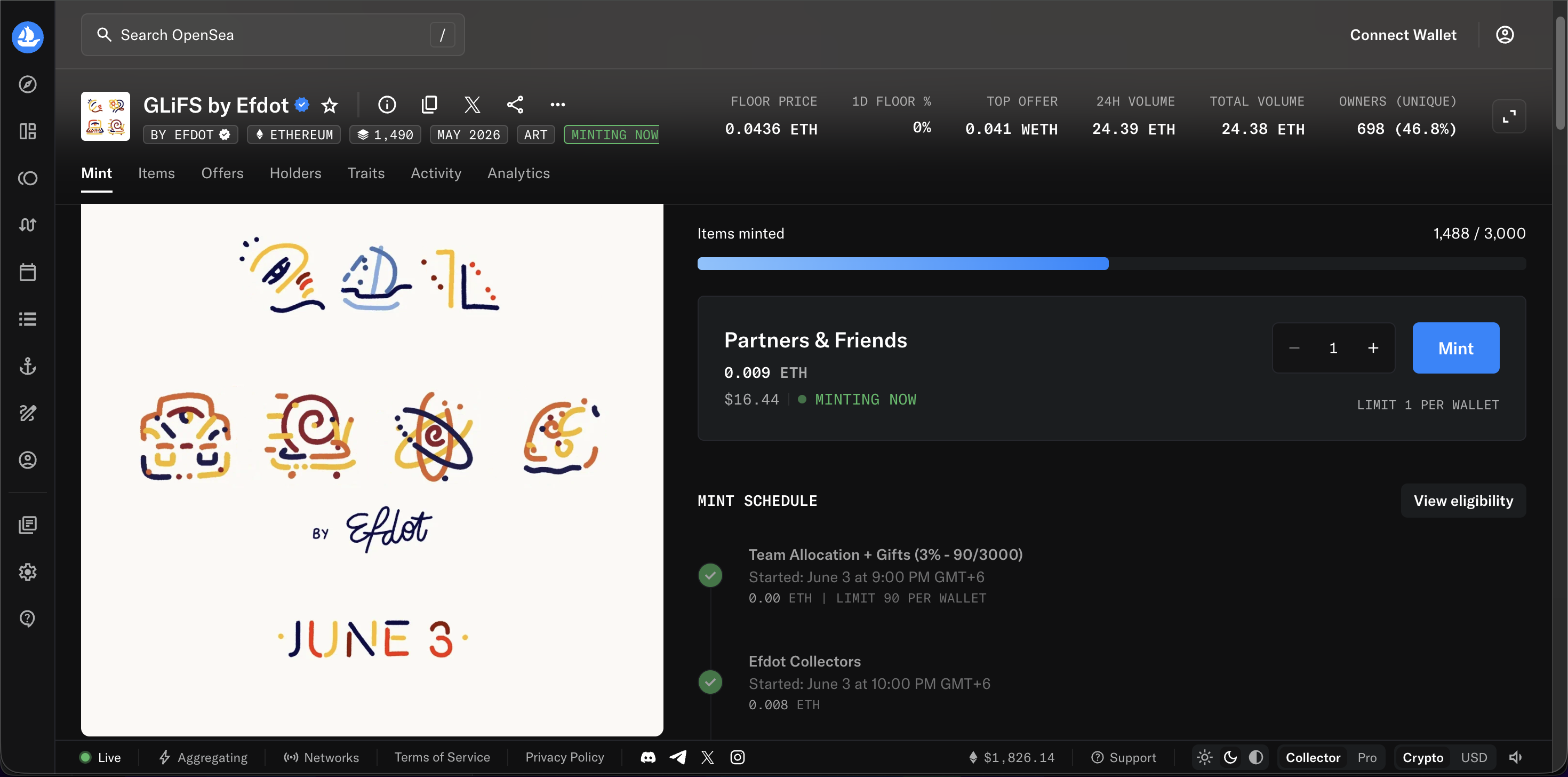Viewport: 1568px width, 777px height.
Task: Click the items minted progress bar
Action: pyautogui.click(x=1111, y=264)
